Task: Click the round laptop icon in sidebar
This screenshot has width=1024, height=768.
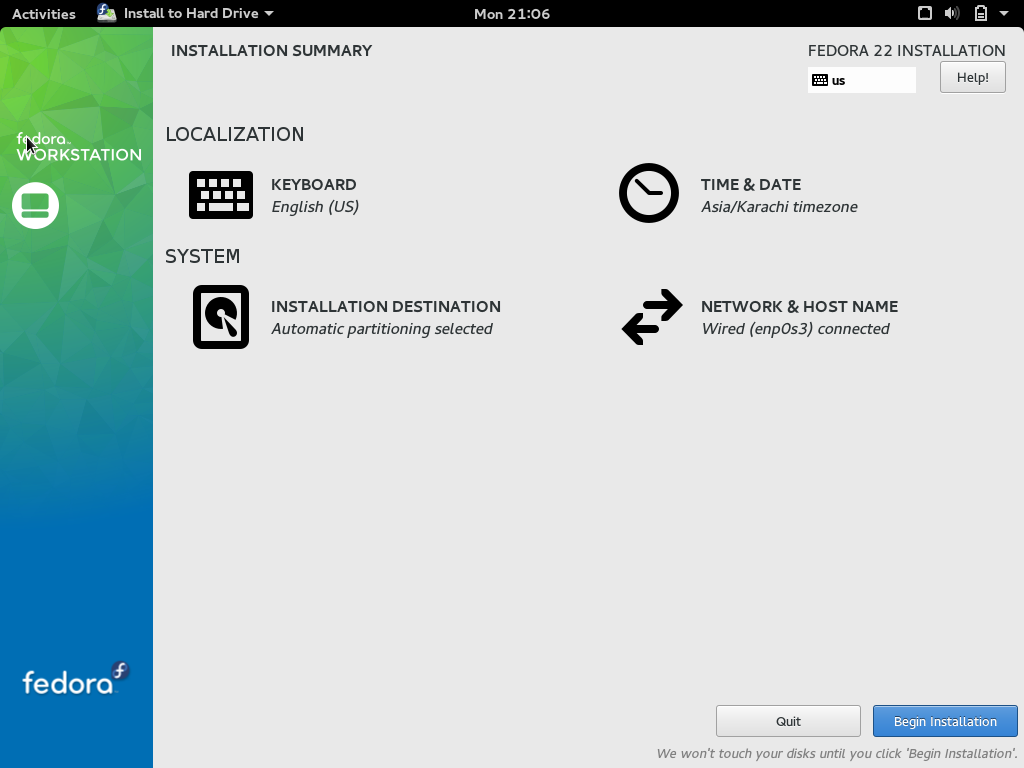Action: (x=35, y=206)
